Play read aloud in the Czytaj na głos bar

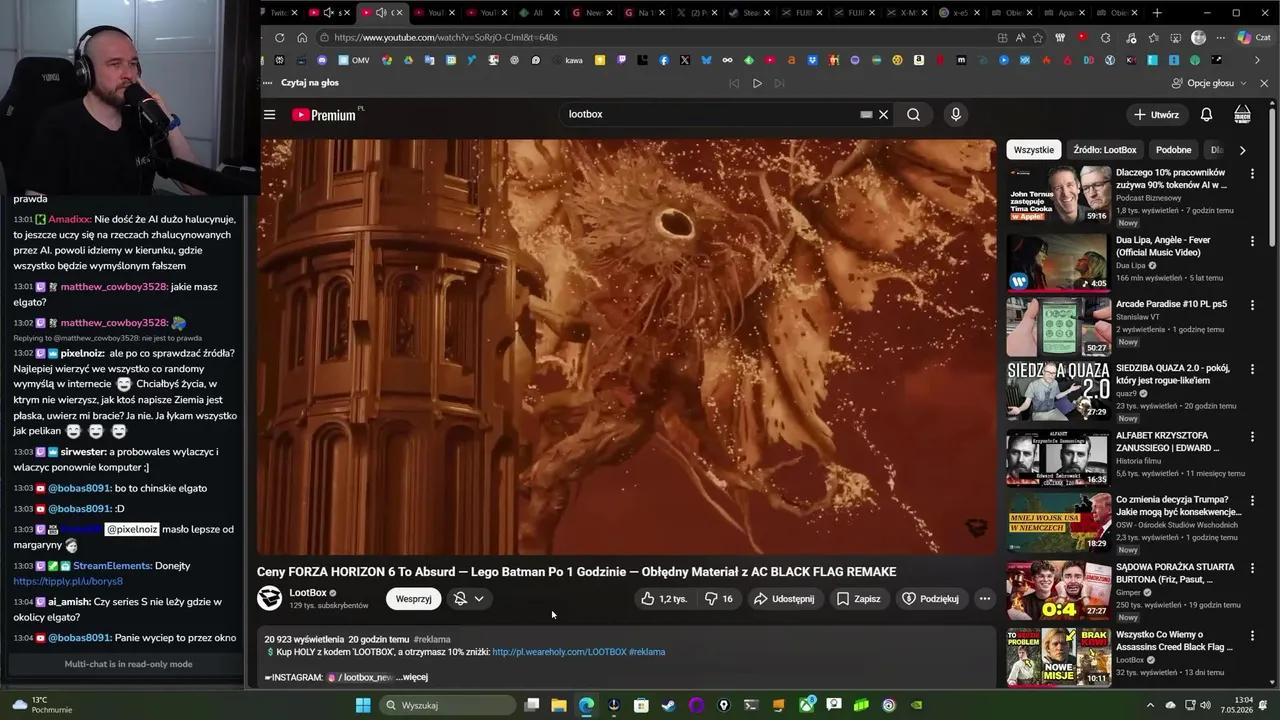[757, 83]
